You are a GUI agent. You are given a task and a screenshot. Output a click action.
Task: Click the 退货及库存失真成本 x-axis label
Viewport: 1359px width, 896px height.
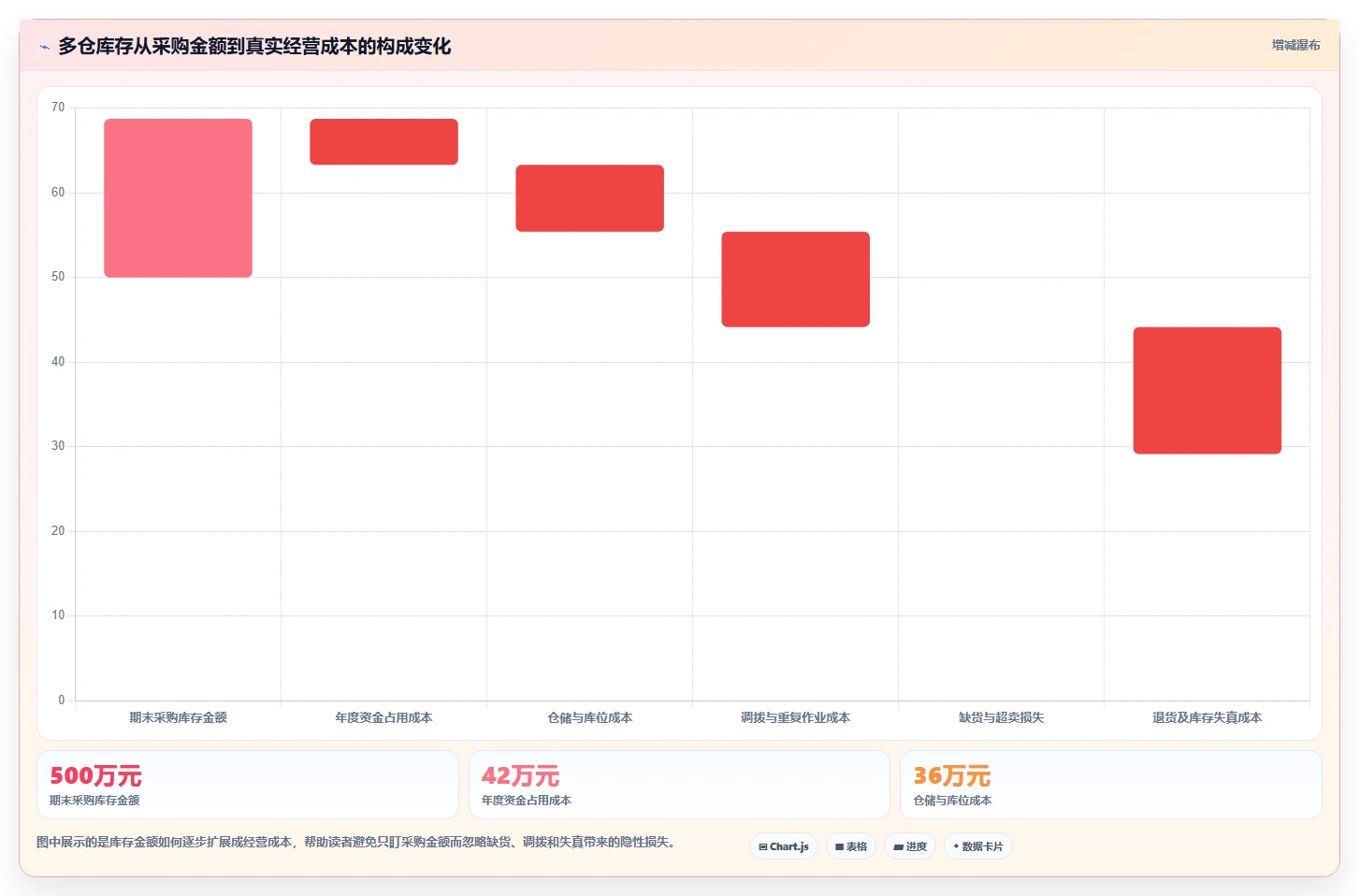(x=1207, y=717)
